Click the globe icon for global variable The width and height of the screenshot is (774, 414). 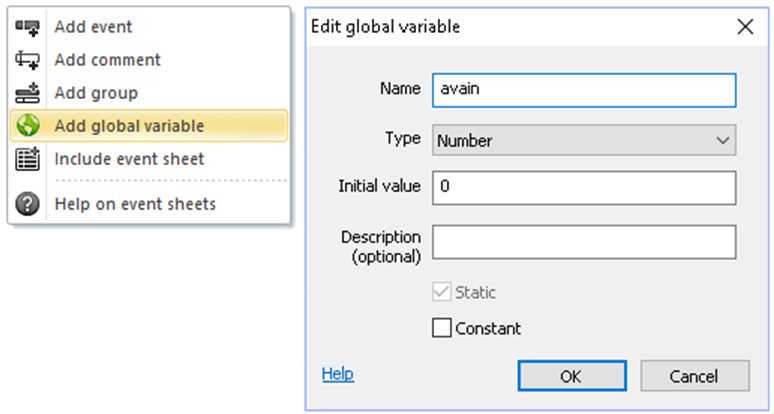[28, 126]
